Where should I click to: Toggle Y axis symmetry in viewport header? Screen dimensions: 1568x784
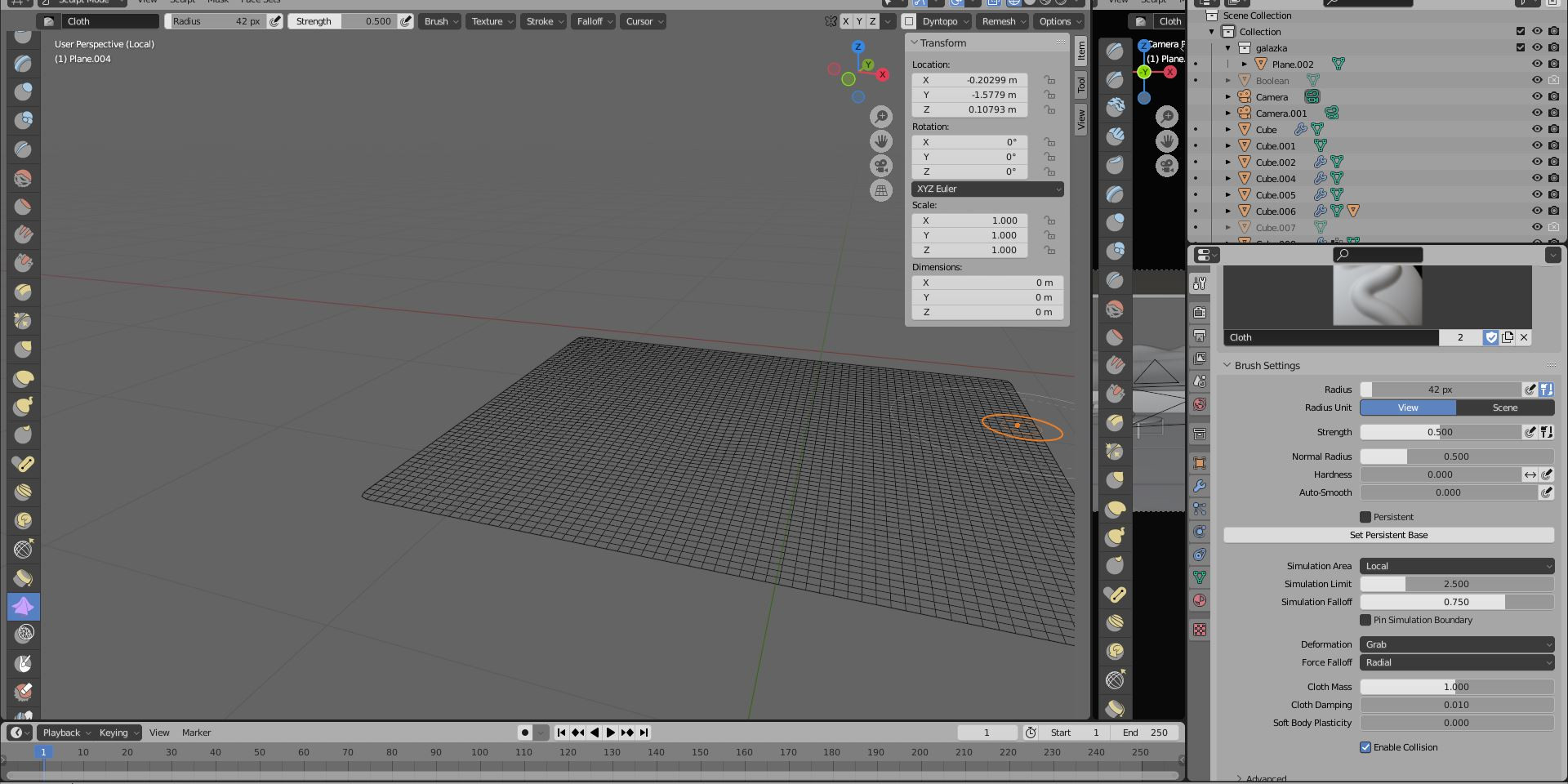click(x=859, y=21)
